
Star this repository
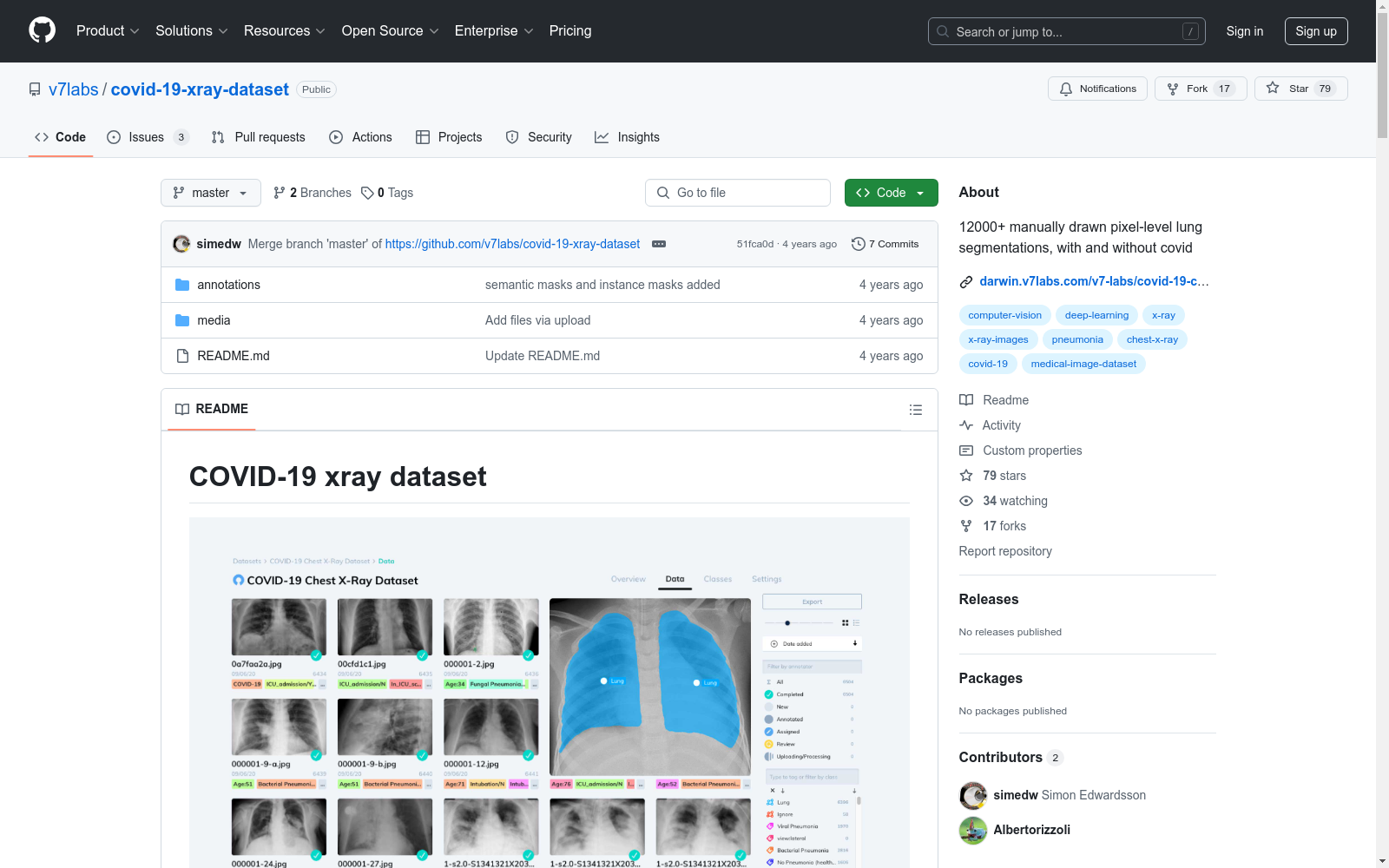click(1300, 89)
